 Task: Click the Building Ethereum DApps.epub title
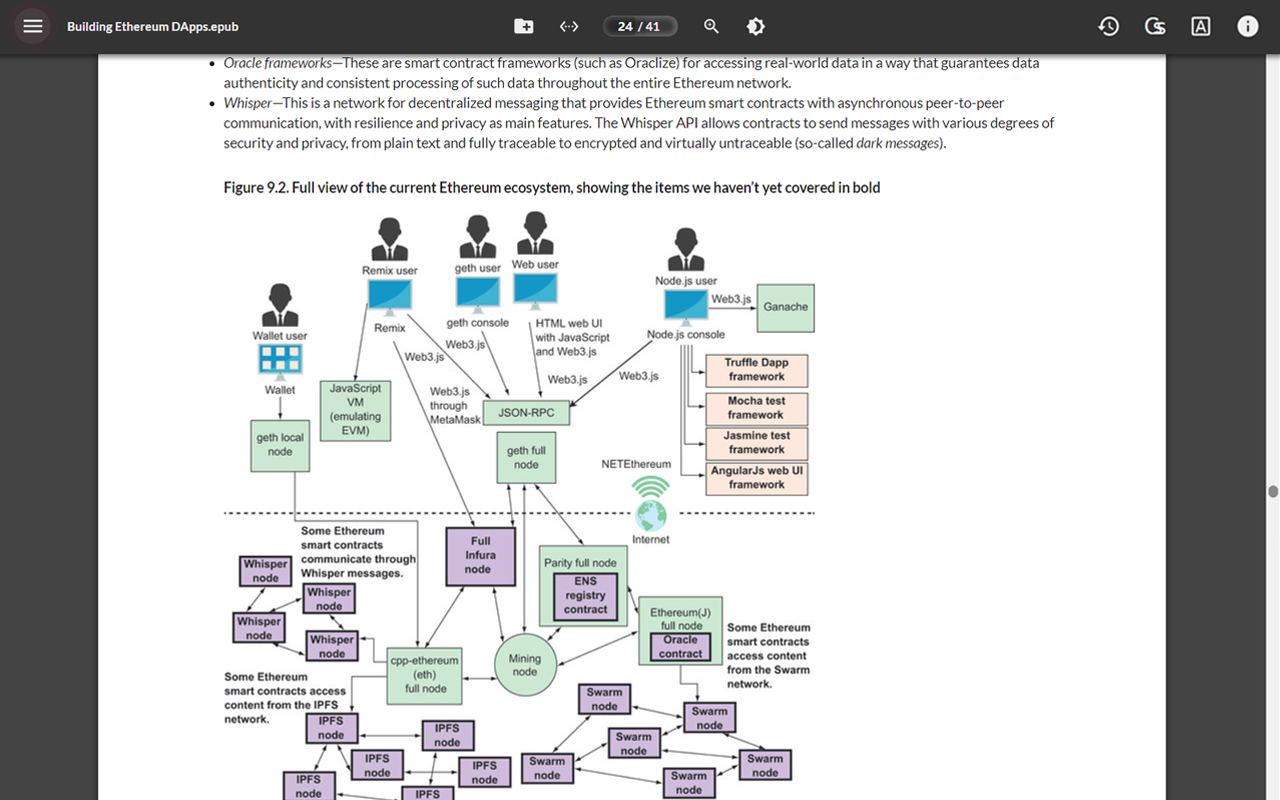[152, 27]
